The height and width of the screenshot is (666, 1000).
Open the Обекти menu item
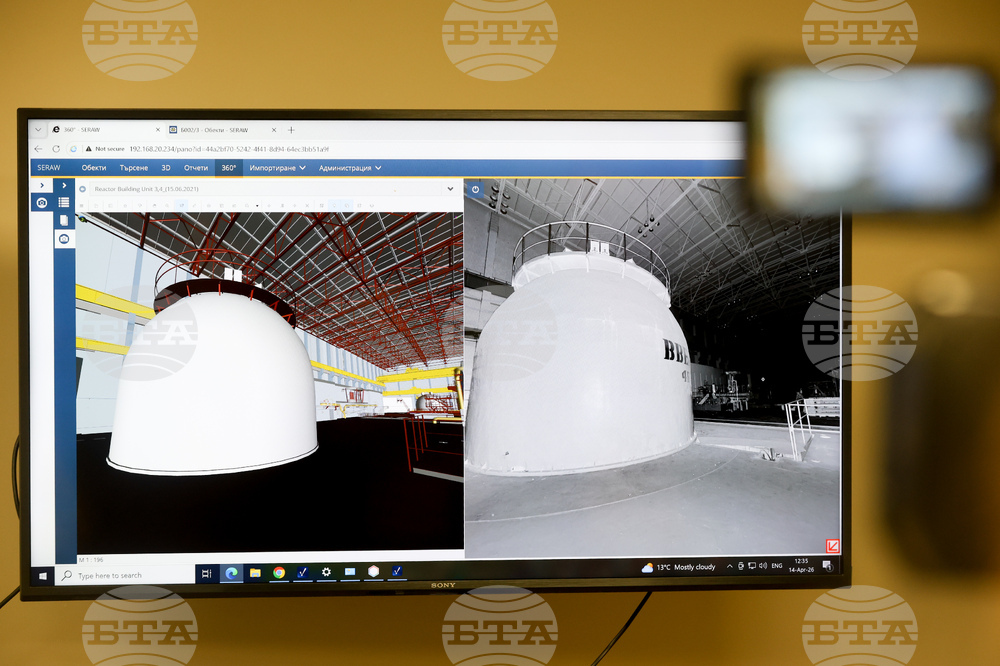[x=94, y=168]
